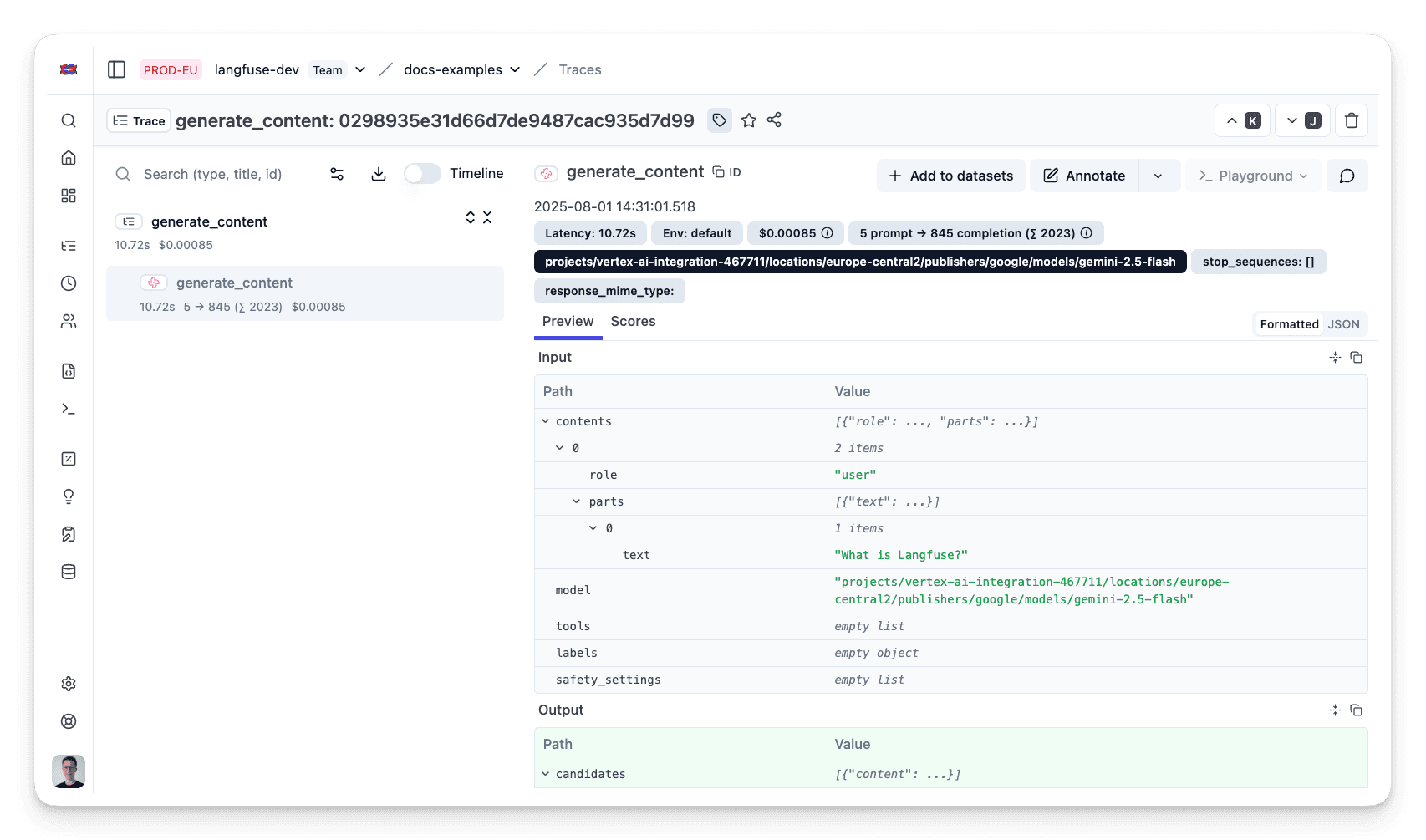Viewport: 1426px width, 840px height.
Task: Click the Add to datasets button
Action: [x=950, y=176]
